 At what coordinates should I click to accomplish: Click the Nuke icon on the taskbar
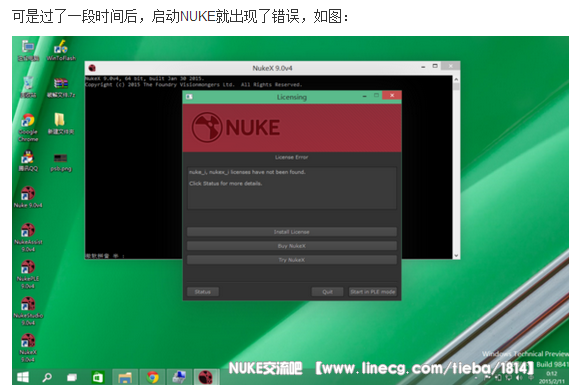point(205,377)
